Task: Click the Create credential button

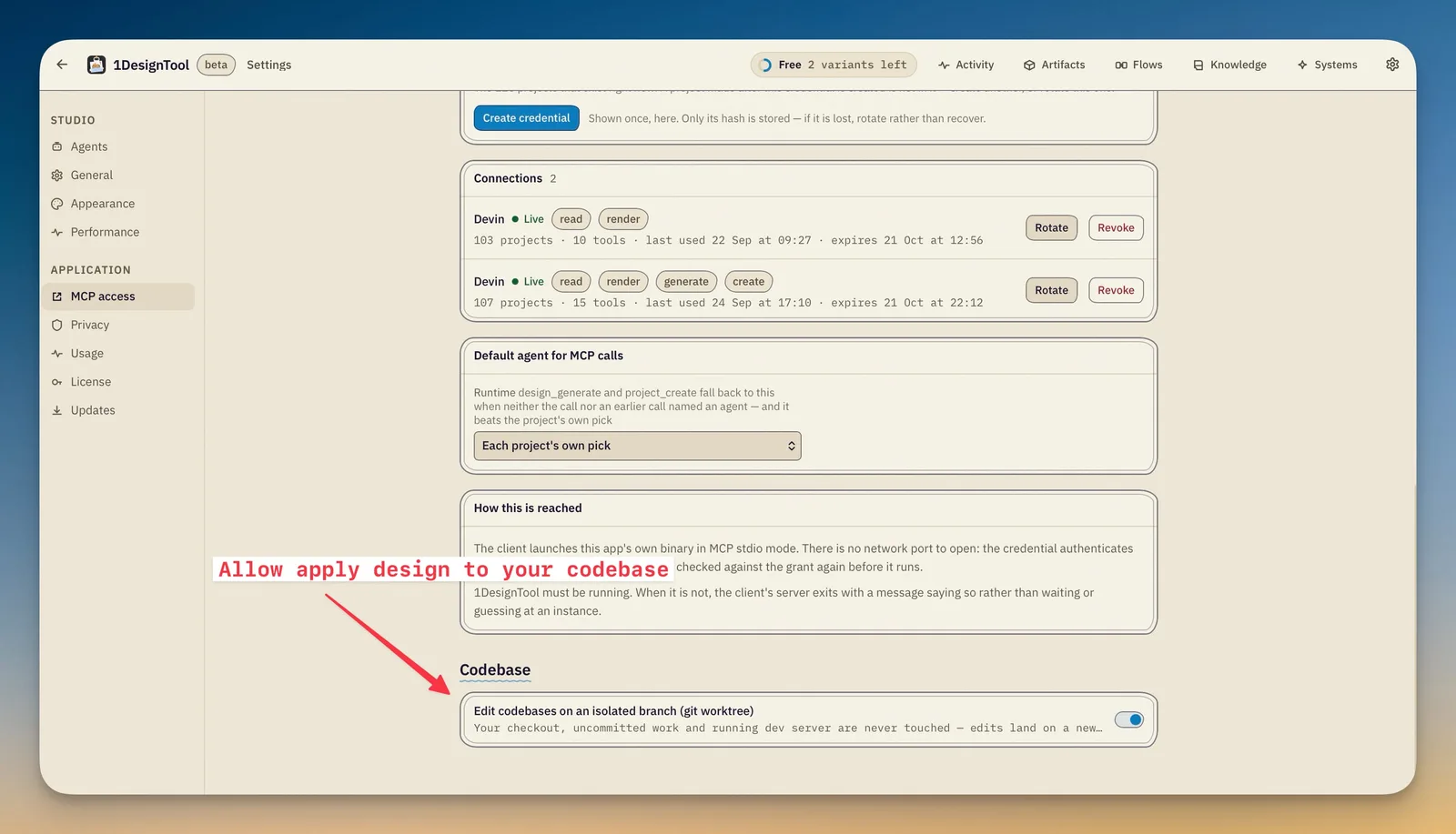Action: (526, 118)
